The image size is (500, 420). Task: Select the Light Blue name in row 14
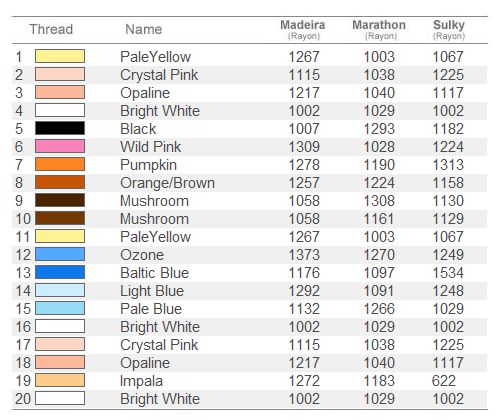tap(152, 291)
